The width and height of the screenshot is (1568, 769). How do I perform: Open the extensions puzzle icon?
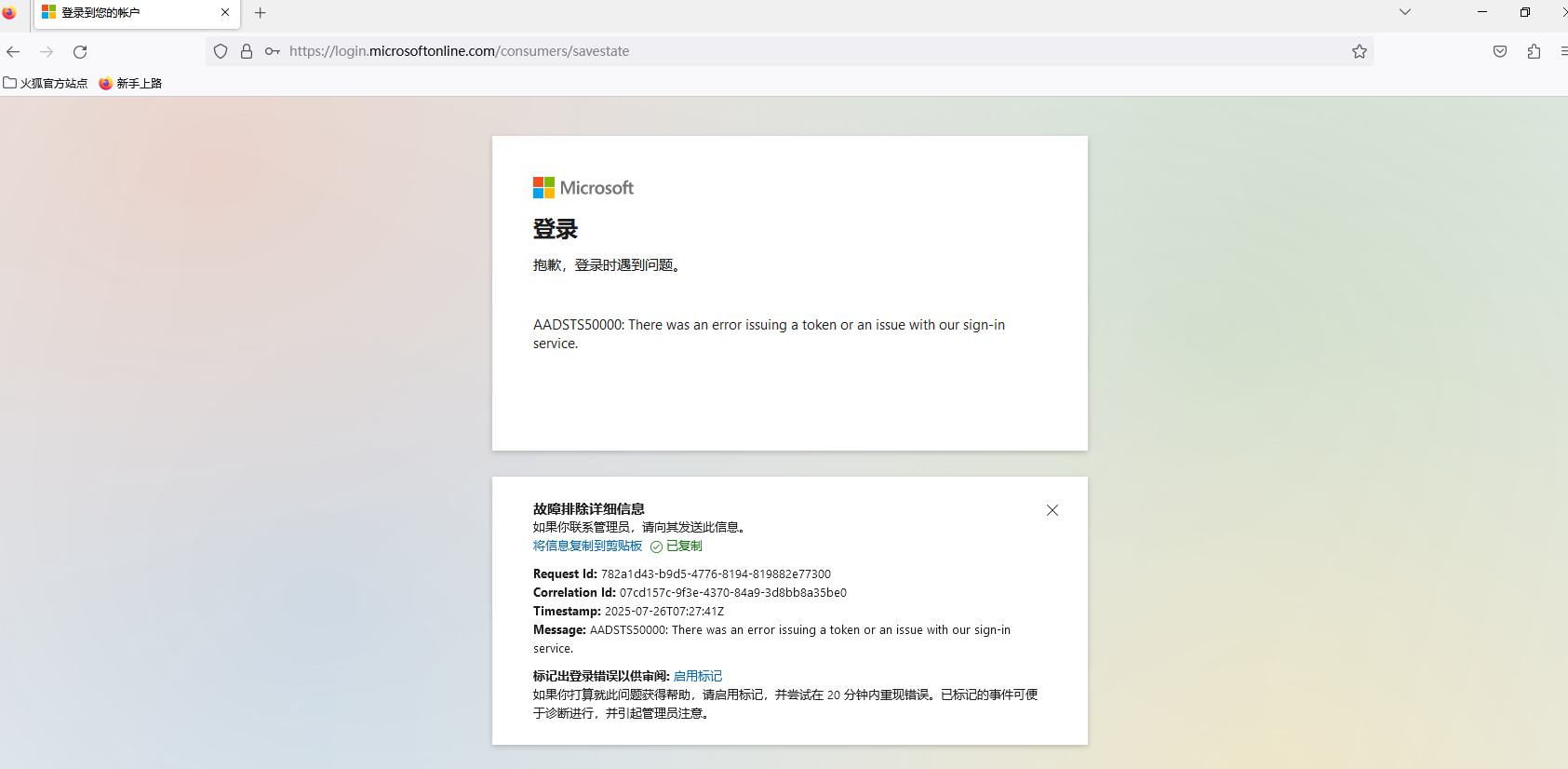[x=1534, y=51]
